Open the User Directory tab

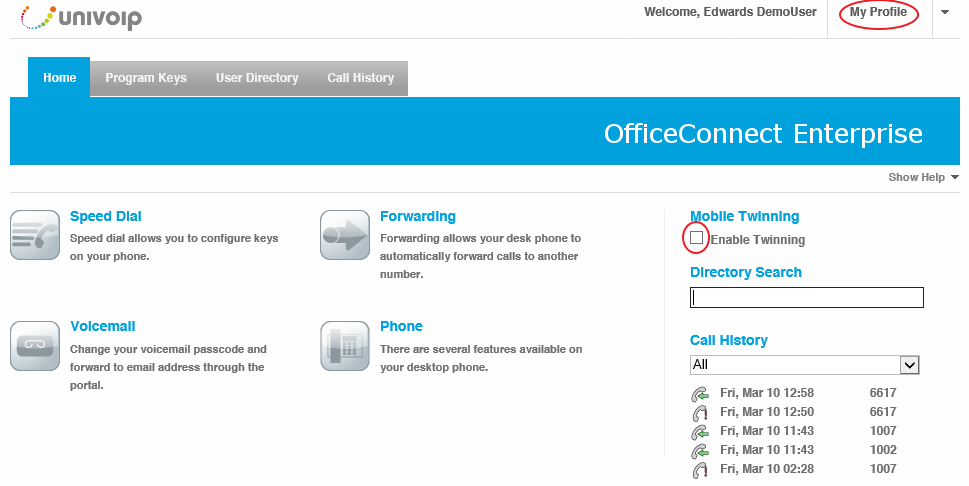pyautogui.click(x=257, y=78)
